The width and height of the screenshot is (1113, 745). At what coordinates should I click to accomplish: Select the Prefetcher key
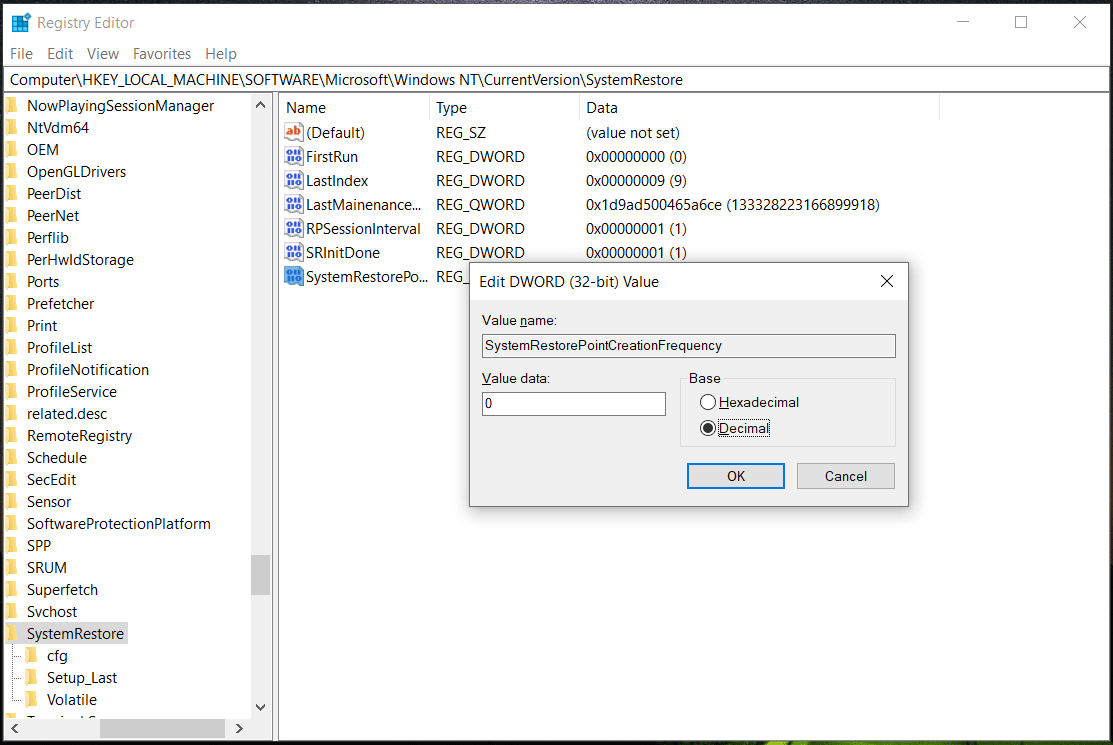click(60, 304)
